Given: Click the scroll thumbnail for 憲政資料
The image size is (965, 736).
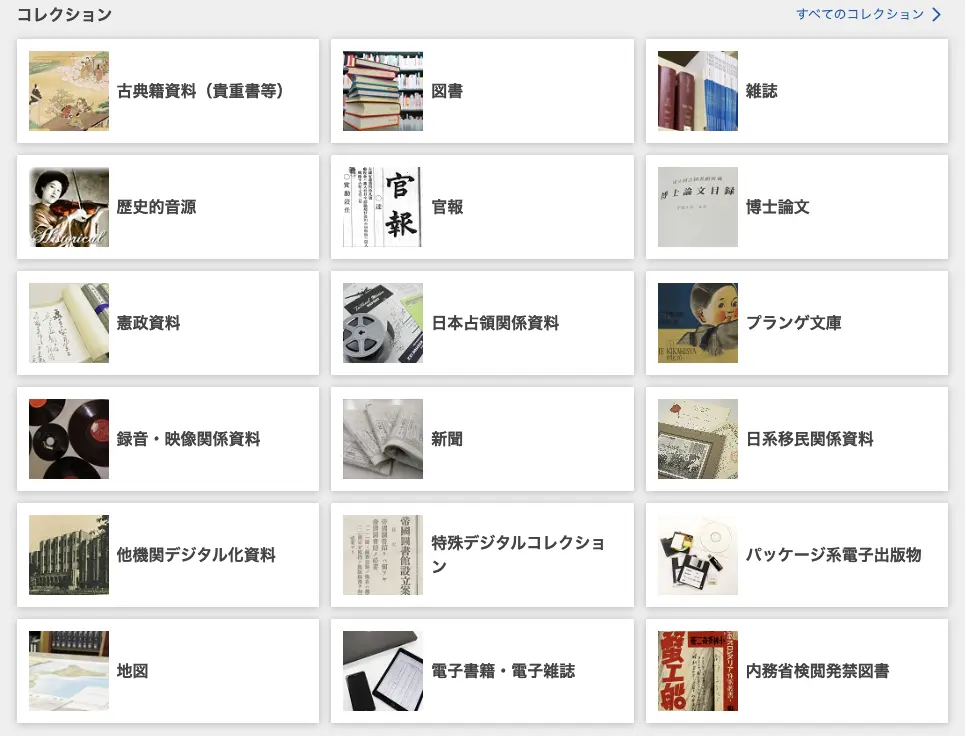Looking at the screenshot, I should 69,323.
